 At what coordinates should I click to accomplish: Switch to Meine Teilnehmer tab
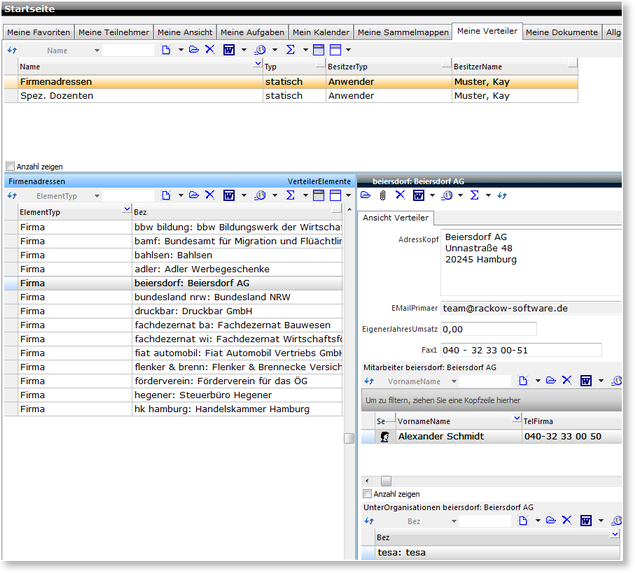(x=113, y=32)
